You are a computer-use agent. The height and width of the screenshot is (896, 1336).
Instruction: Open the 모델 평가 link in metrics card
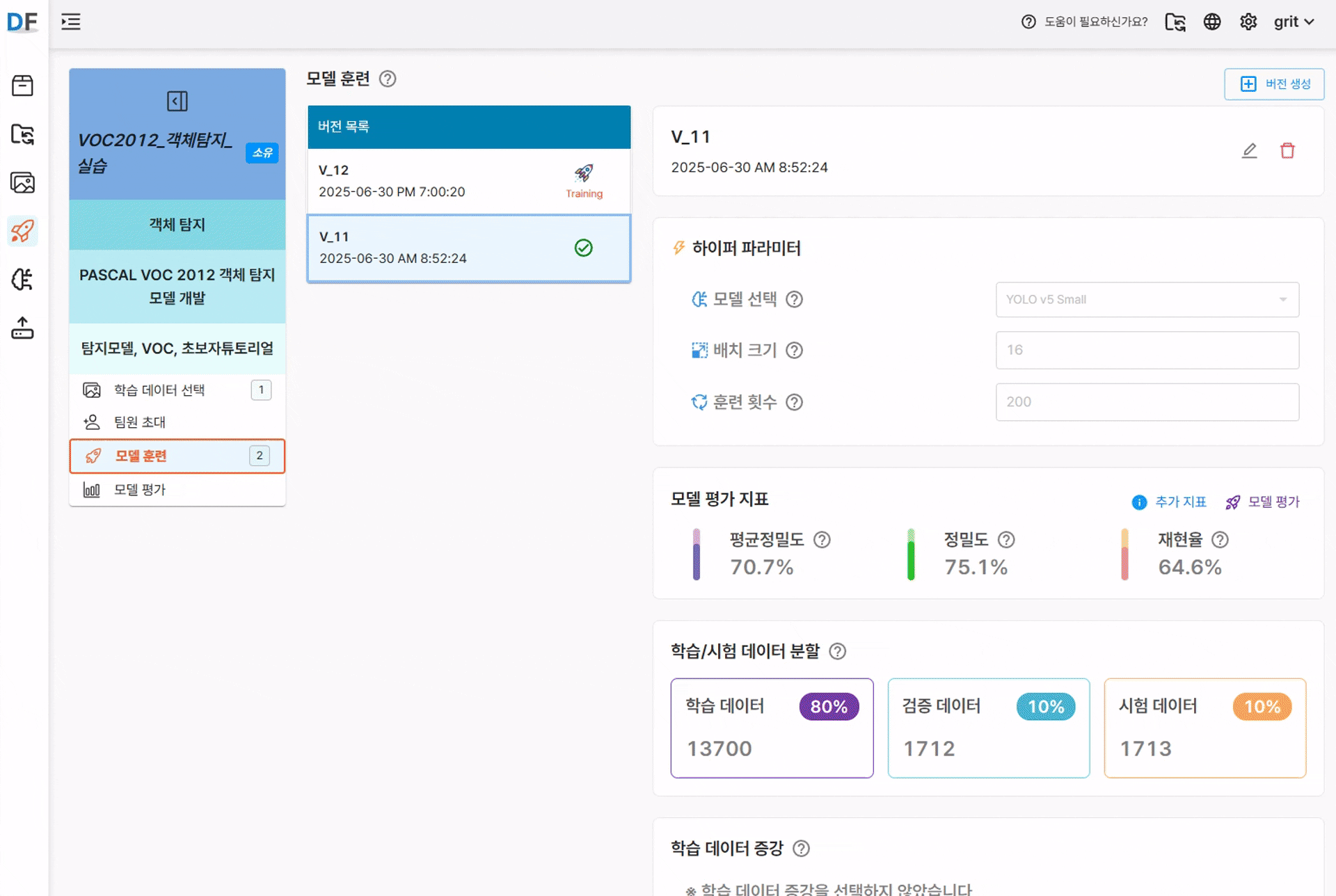pyautogui.click(x=1263, y=502)
